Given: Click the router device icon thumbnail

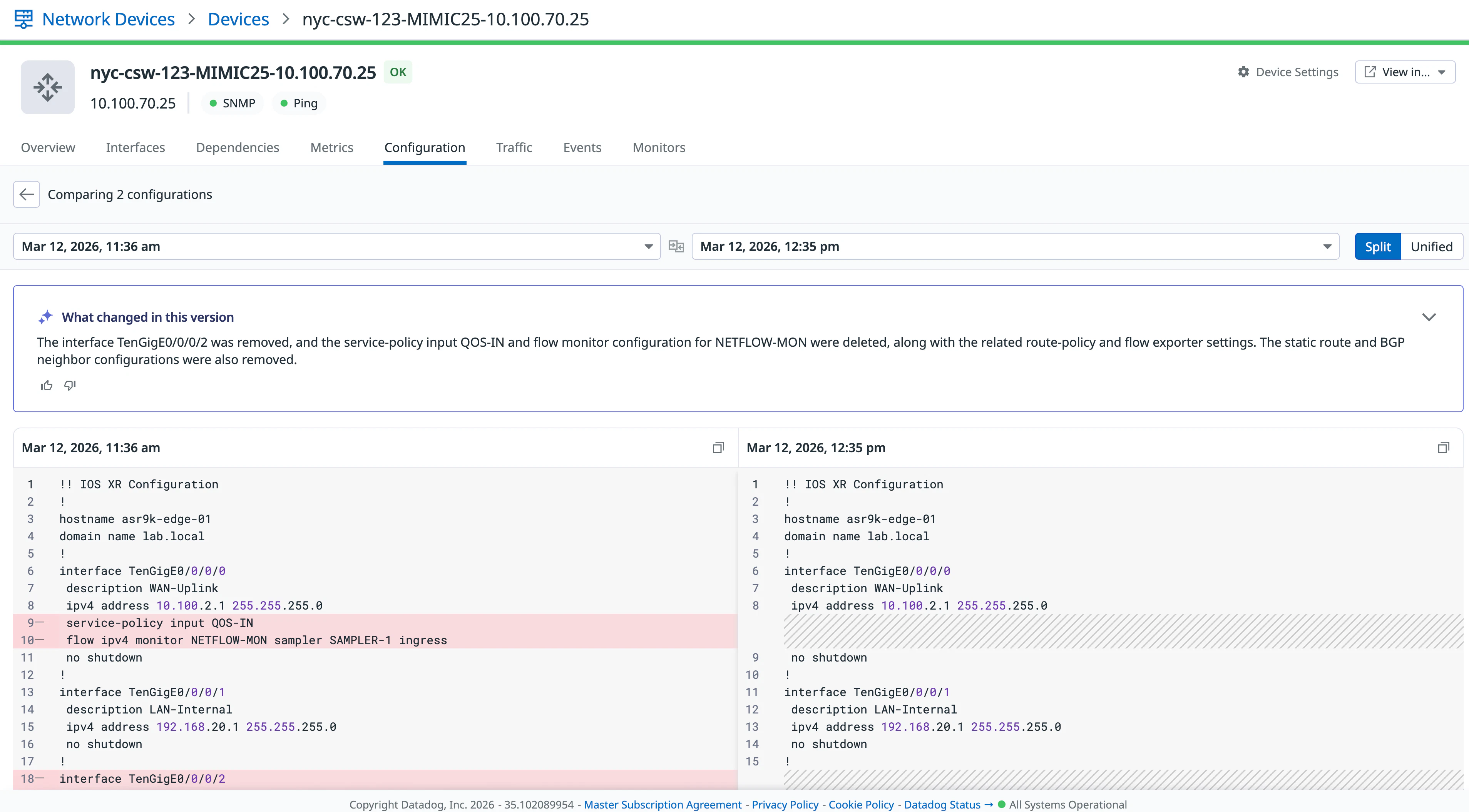Looking at the screenshot, I should point(47,87).
